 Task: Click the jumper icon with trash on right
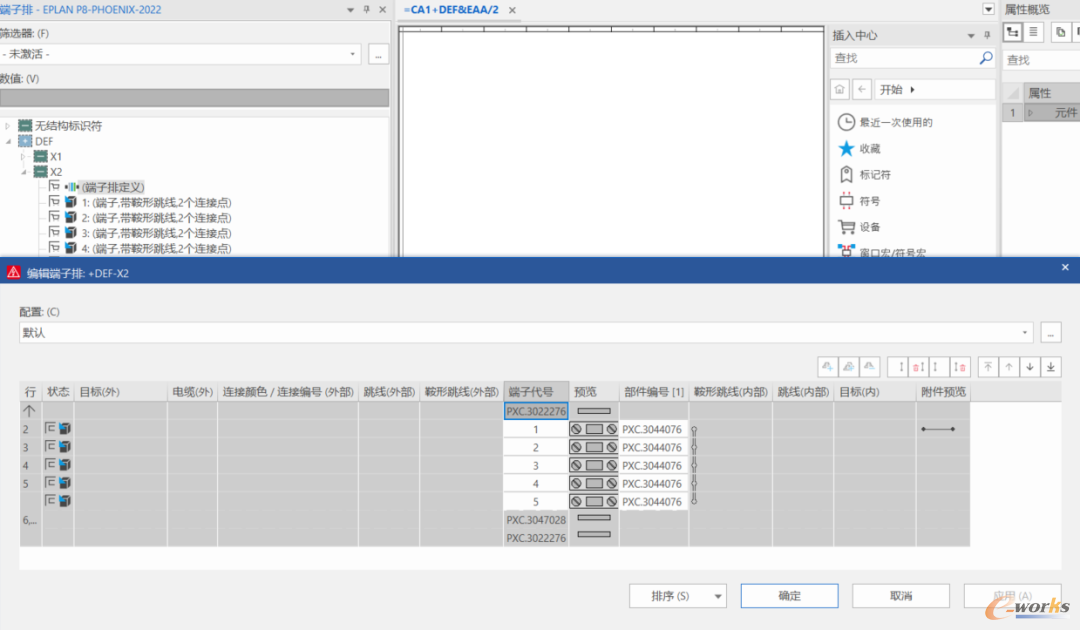(960, 367)
